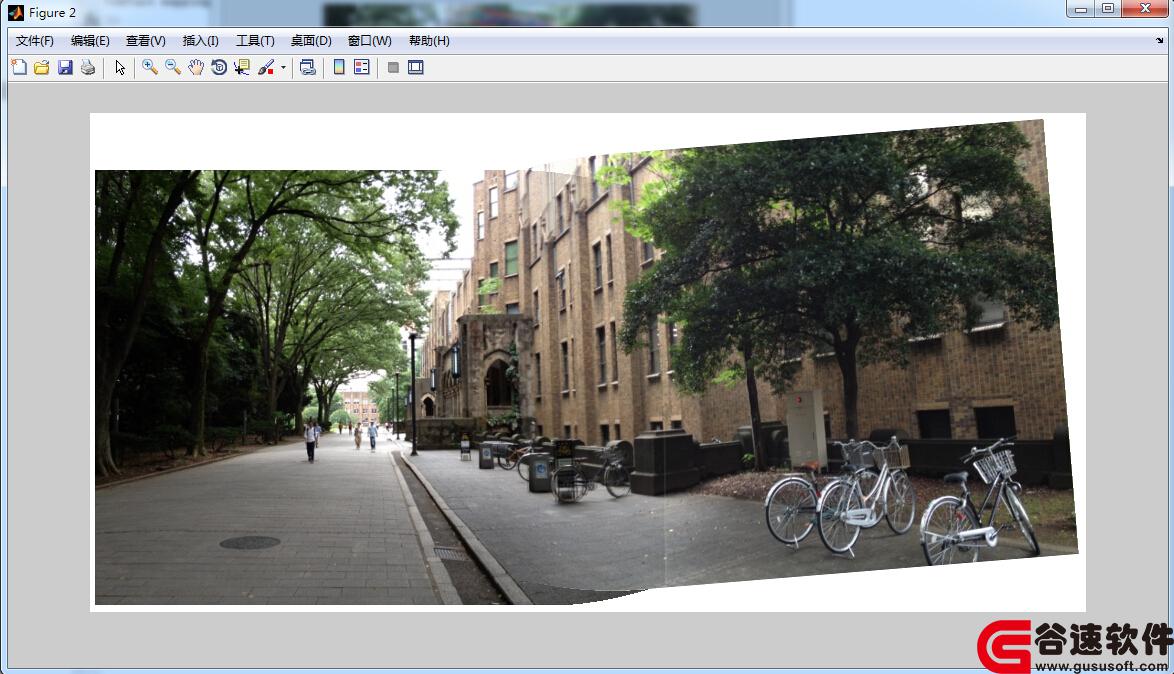
Task: Open the 文件(F) menu
Action: click(34, 40)
